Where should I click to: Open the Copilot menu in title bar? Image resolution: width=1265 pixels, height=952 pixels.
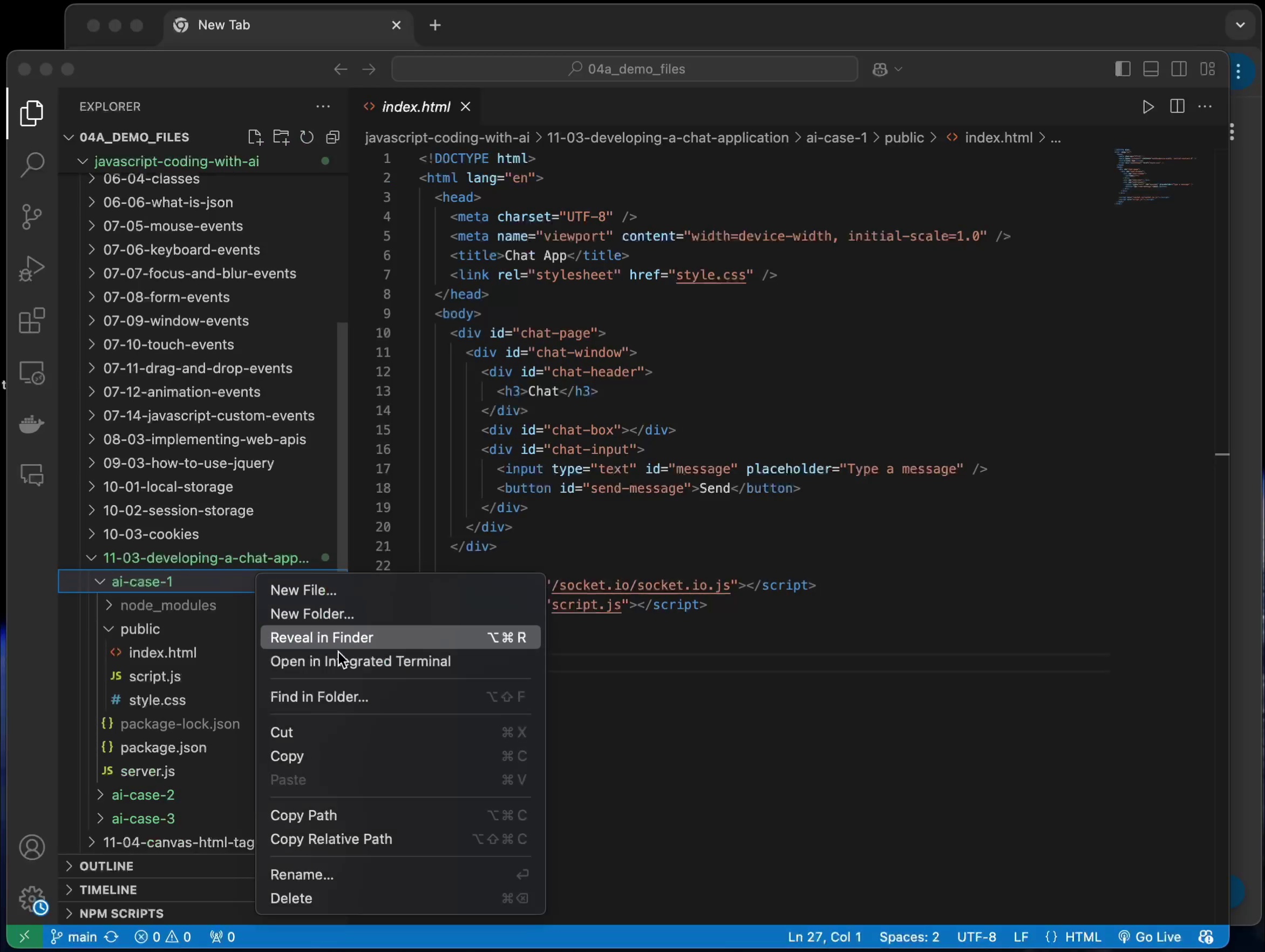coord(887,69)
